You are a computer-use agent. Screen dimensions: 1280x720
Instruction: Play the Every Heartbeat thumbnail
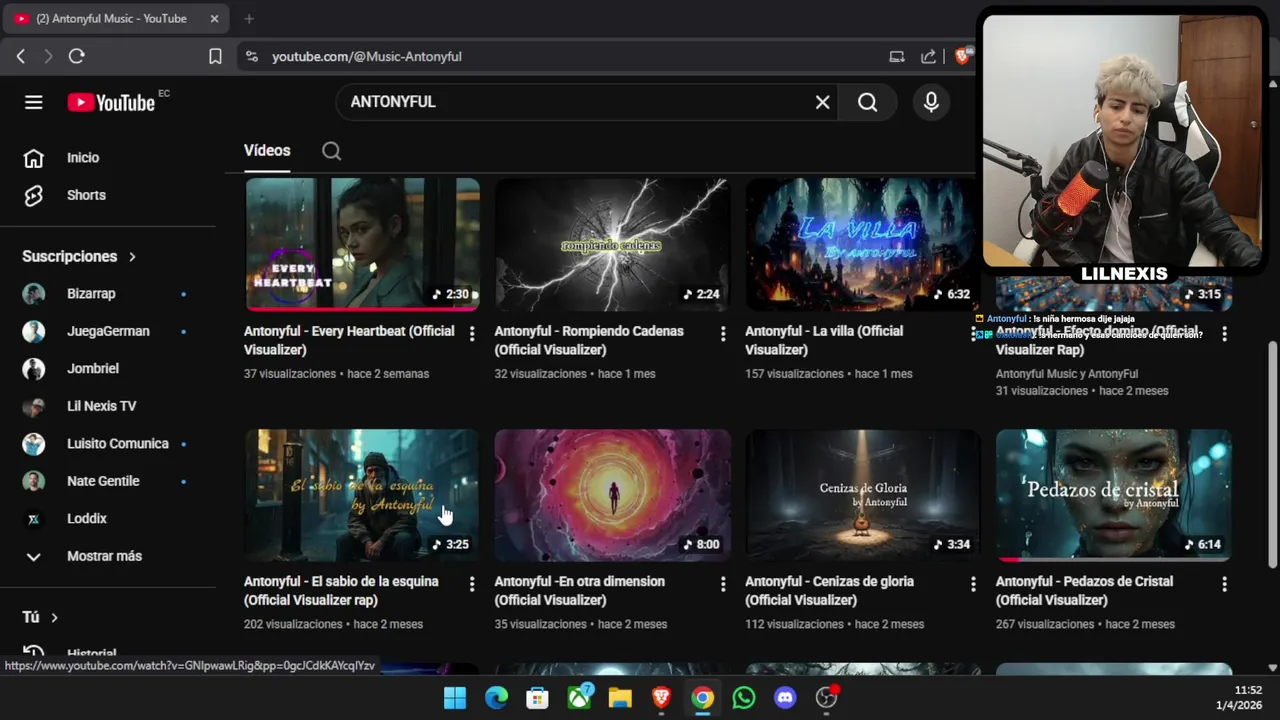pyautogui.click(x=363, y=244)
